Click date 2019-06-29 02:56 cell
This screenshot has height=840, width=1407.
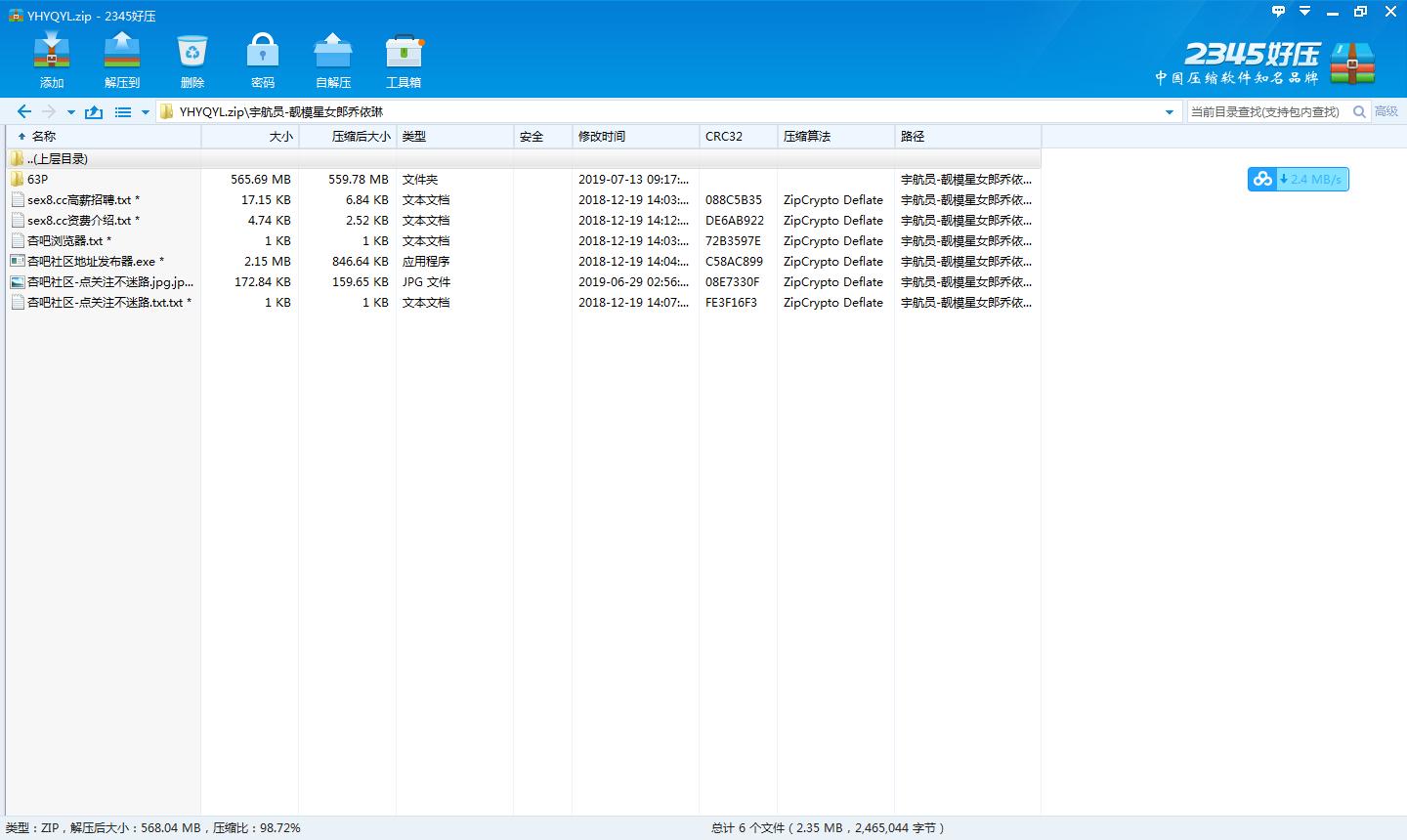click(x=633, y=281)
